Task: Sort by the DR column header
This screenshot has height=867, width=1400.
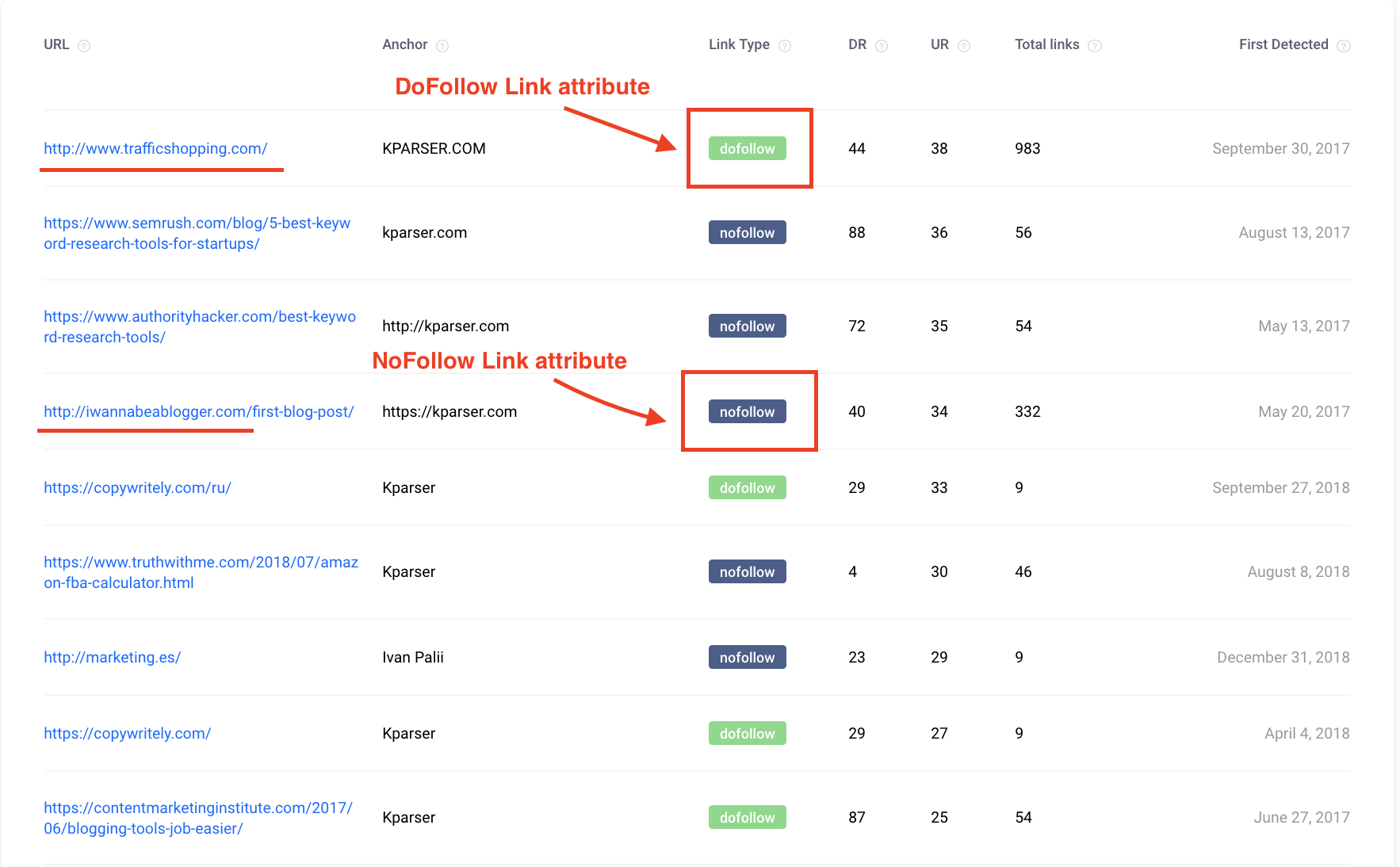Action: click(x=857, y=44)
